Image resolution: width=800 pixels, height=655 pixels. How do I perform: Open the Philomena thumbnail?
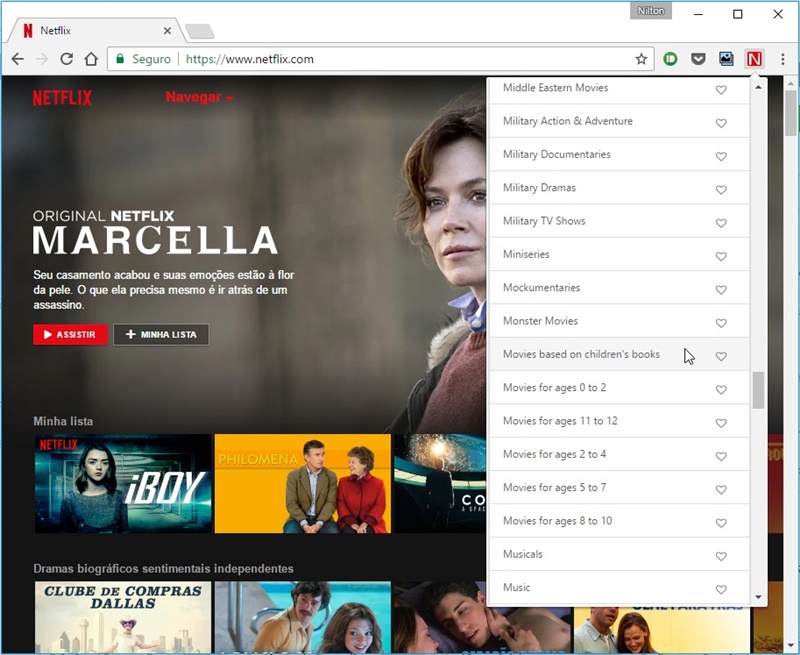303,484
